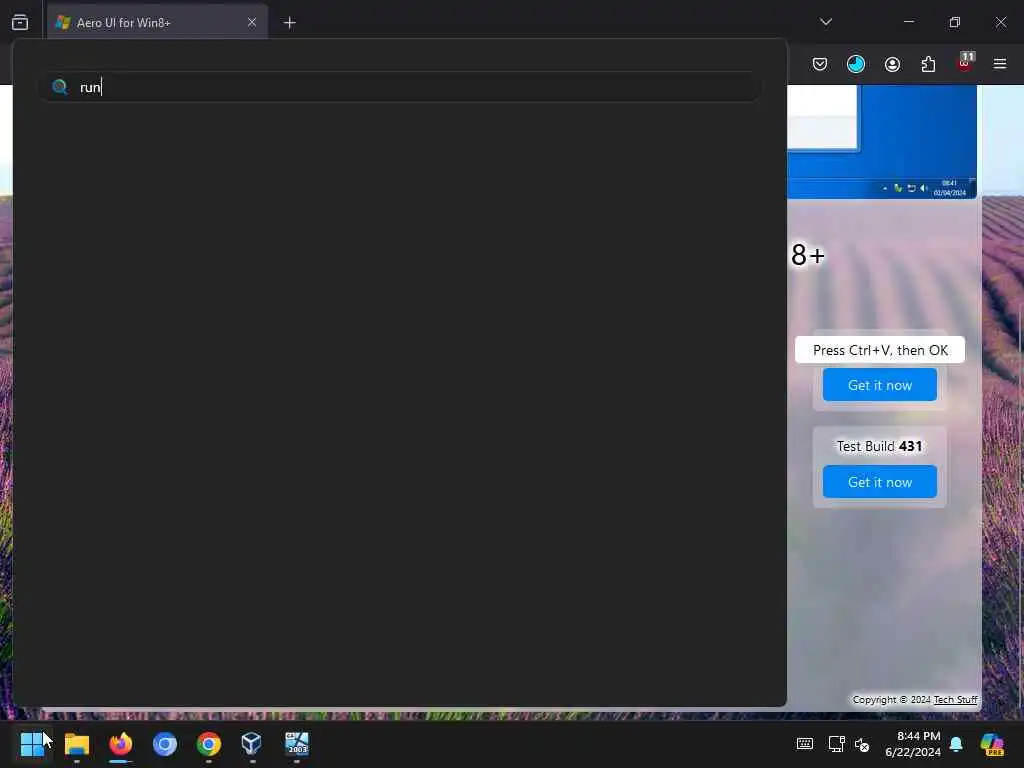
Task: Open the touch keyboard tray icon
Action: 805,744
